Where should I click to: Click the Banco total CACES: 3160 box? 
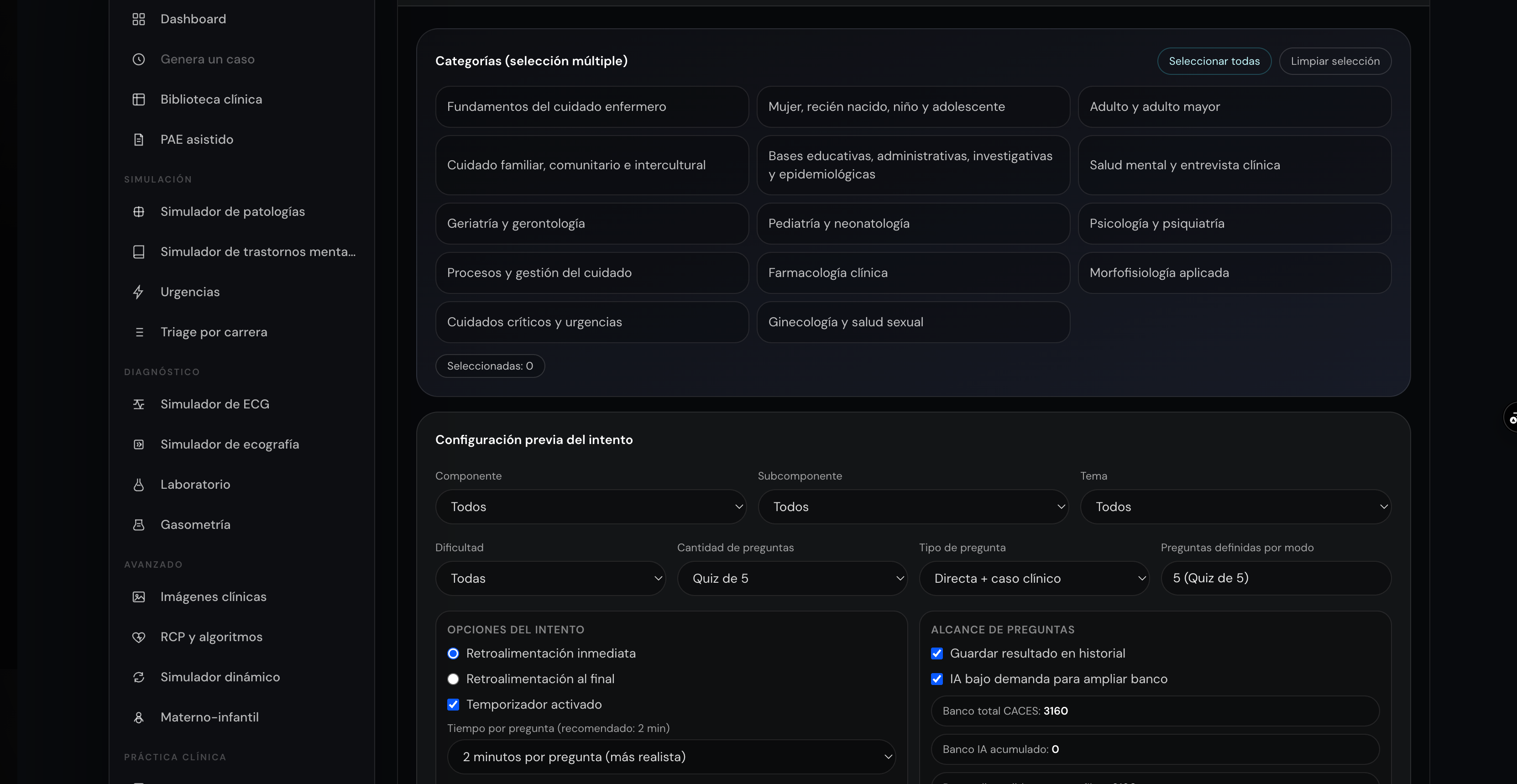click(x=1155, y=711)
